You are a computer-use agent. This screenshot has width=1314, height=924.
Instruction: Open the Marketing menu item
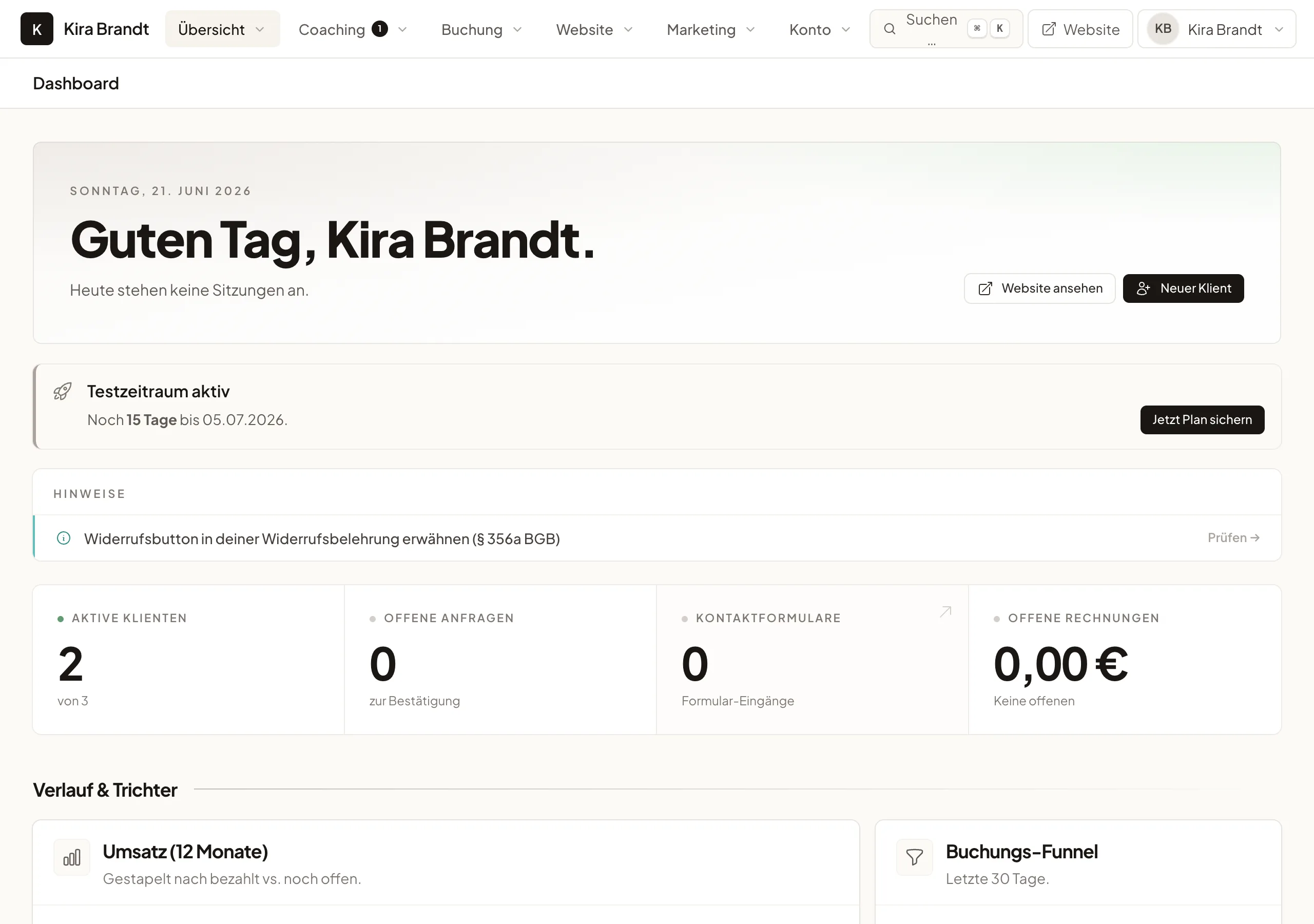pos(711,29)
